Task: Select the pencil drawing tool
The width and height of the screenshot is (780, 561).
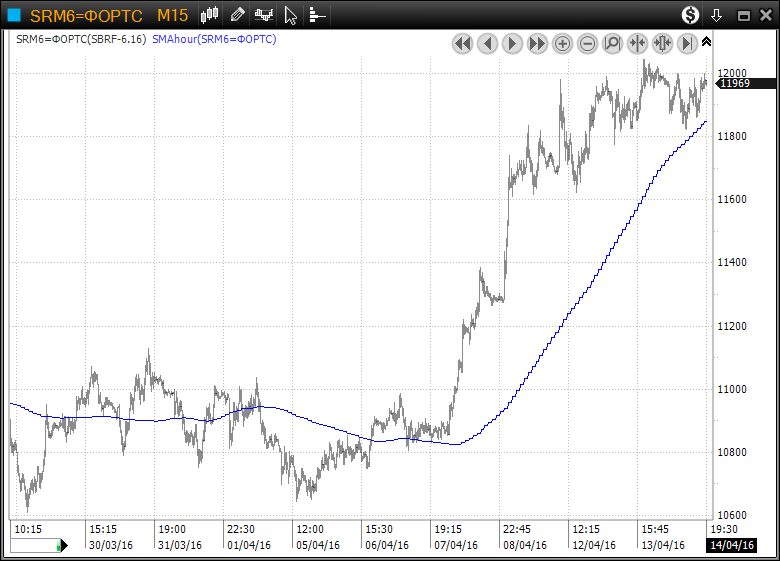Action: [x=237, y=15]
